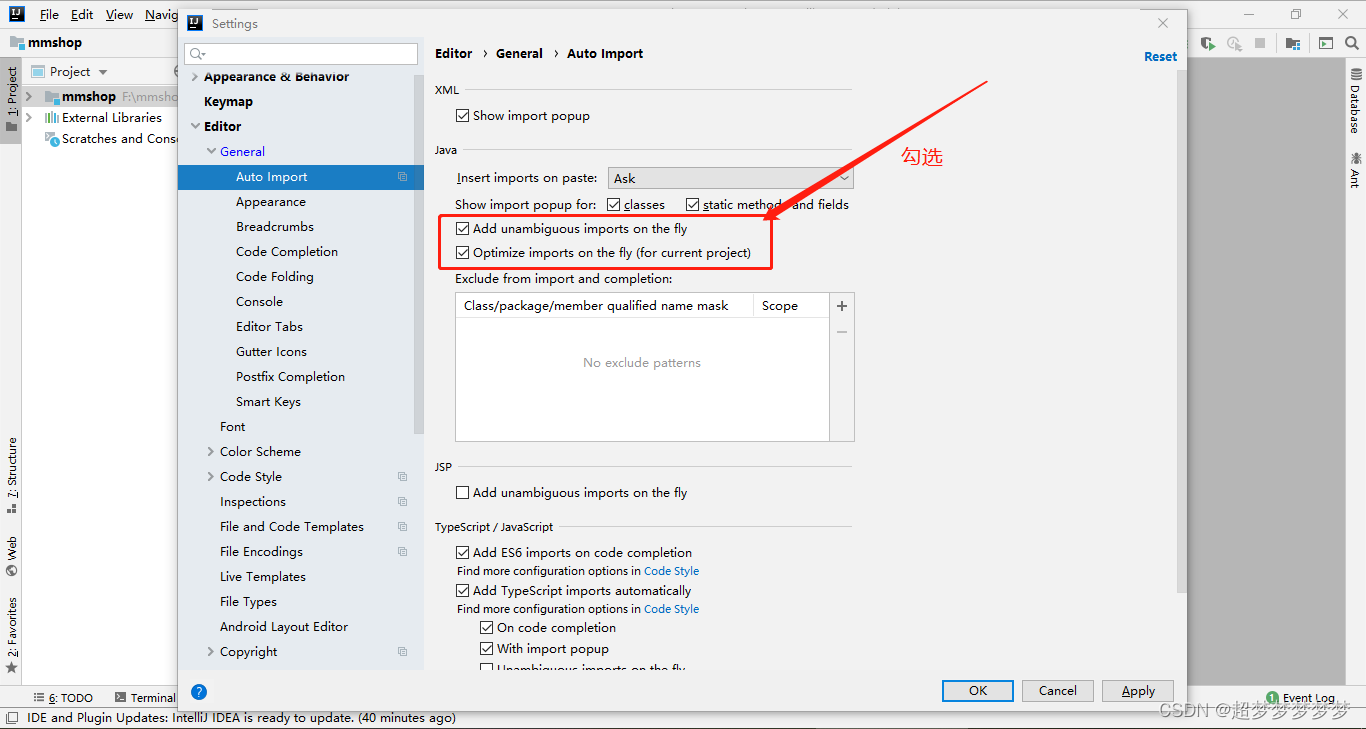Click project-level icon beside File Encodings
The width and height of the screenshot is (1366, 729).
[402, 552]
